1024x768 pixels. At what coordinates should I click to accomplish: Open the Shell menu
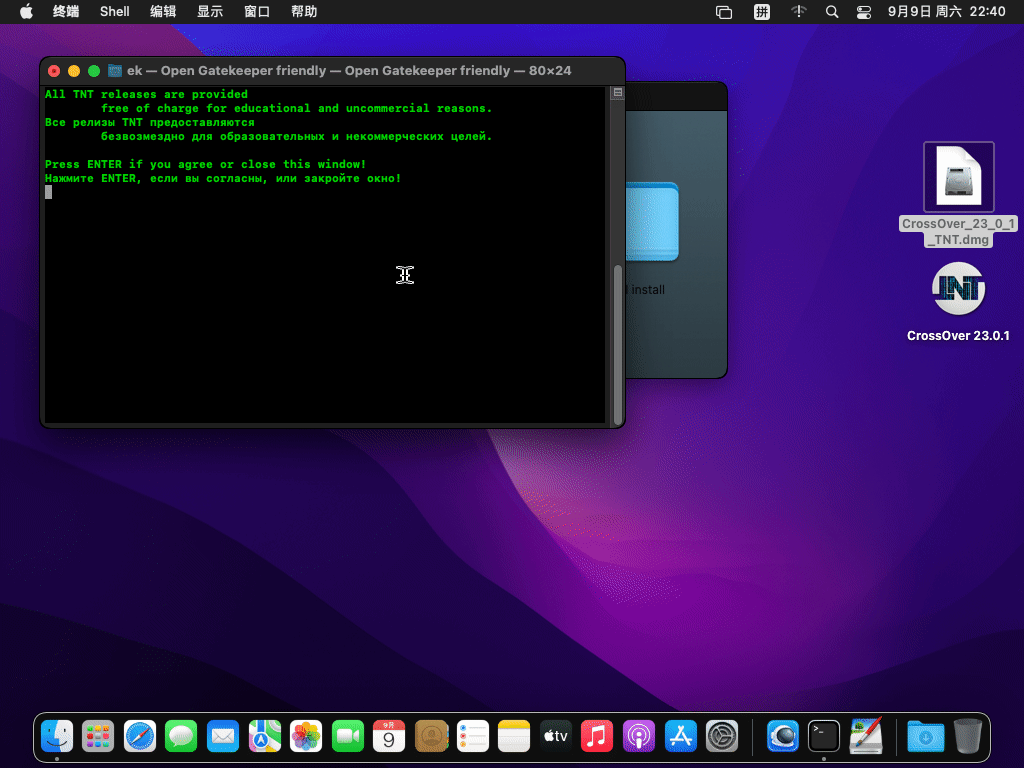115,12
